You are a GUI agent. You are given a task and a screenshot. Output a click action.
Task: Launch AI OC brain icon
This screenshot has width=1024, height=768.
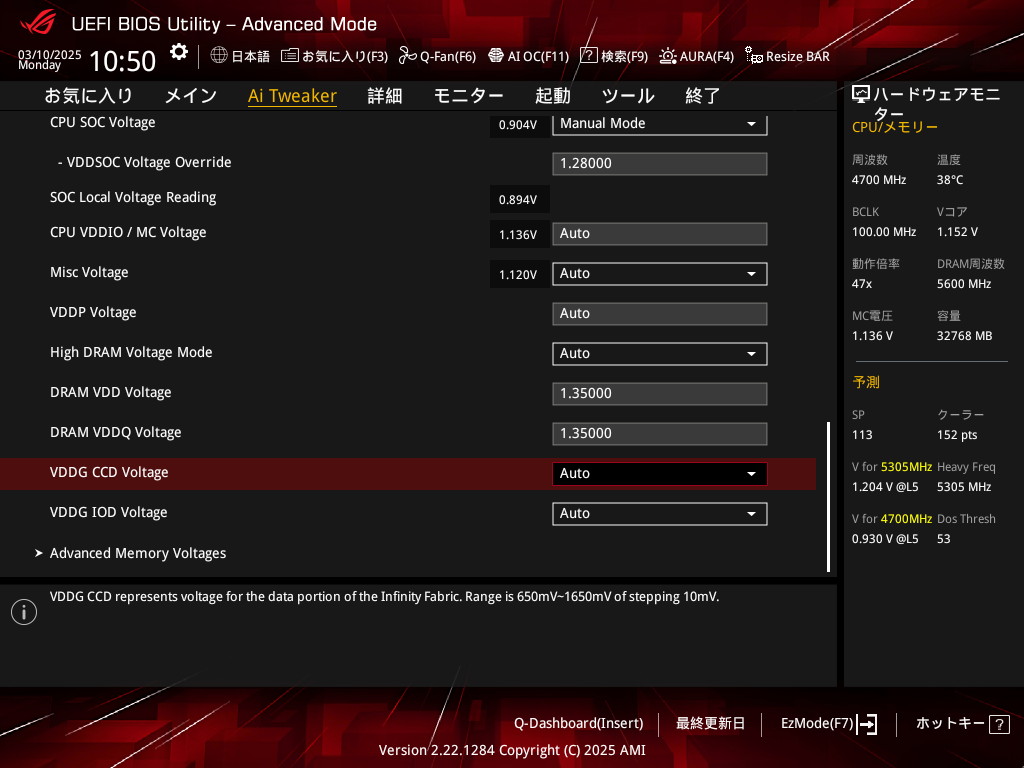496,56
